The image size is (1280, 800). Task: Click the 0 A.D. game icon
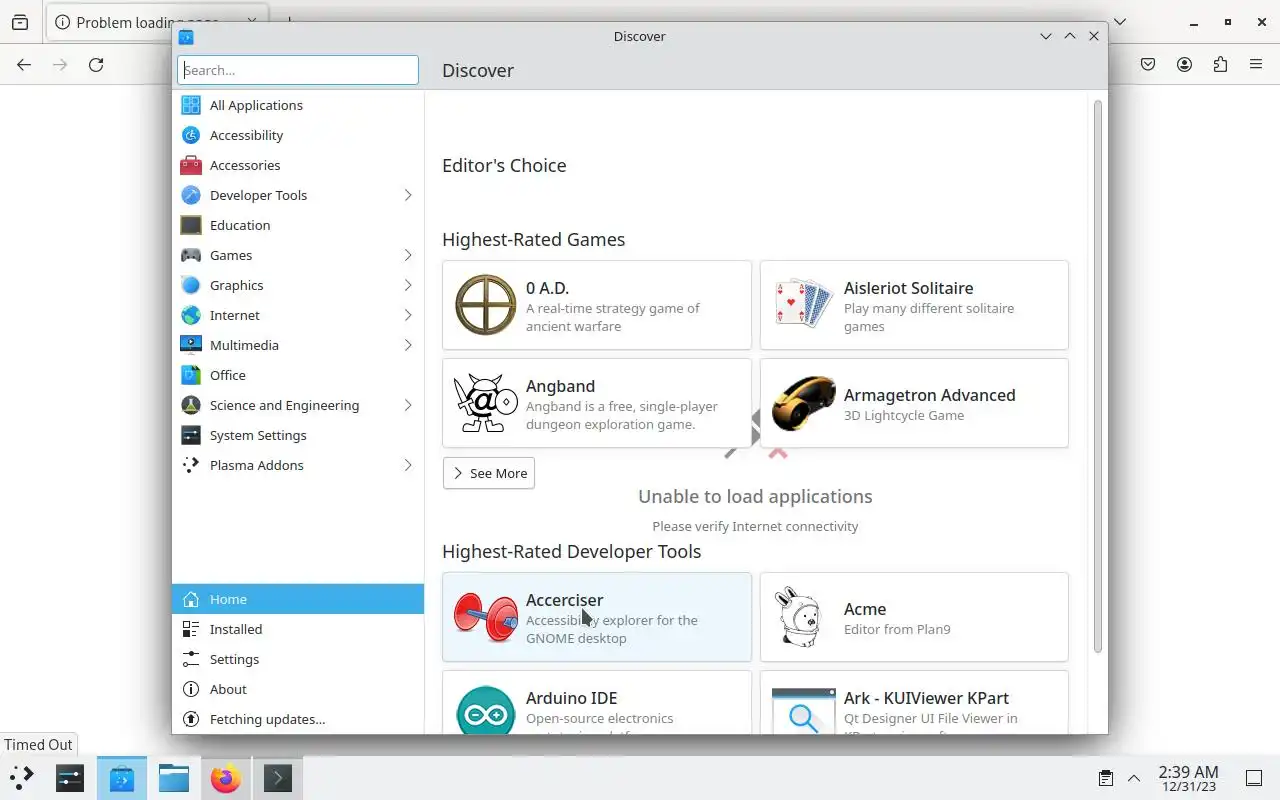486,305
